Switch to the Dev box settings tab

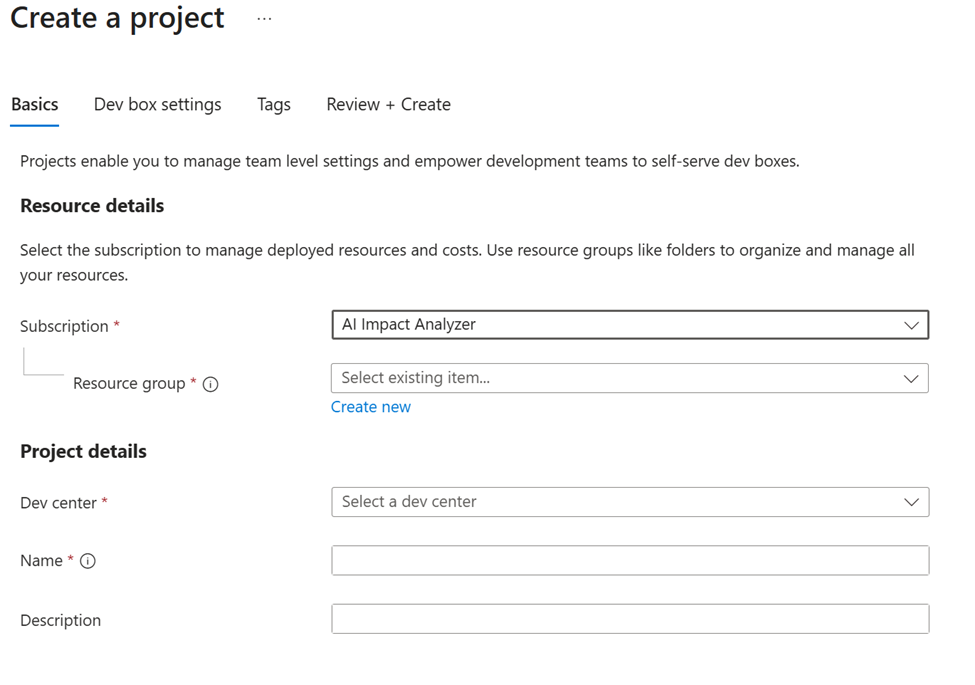157,104
